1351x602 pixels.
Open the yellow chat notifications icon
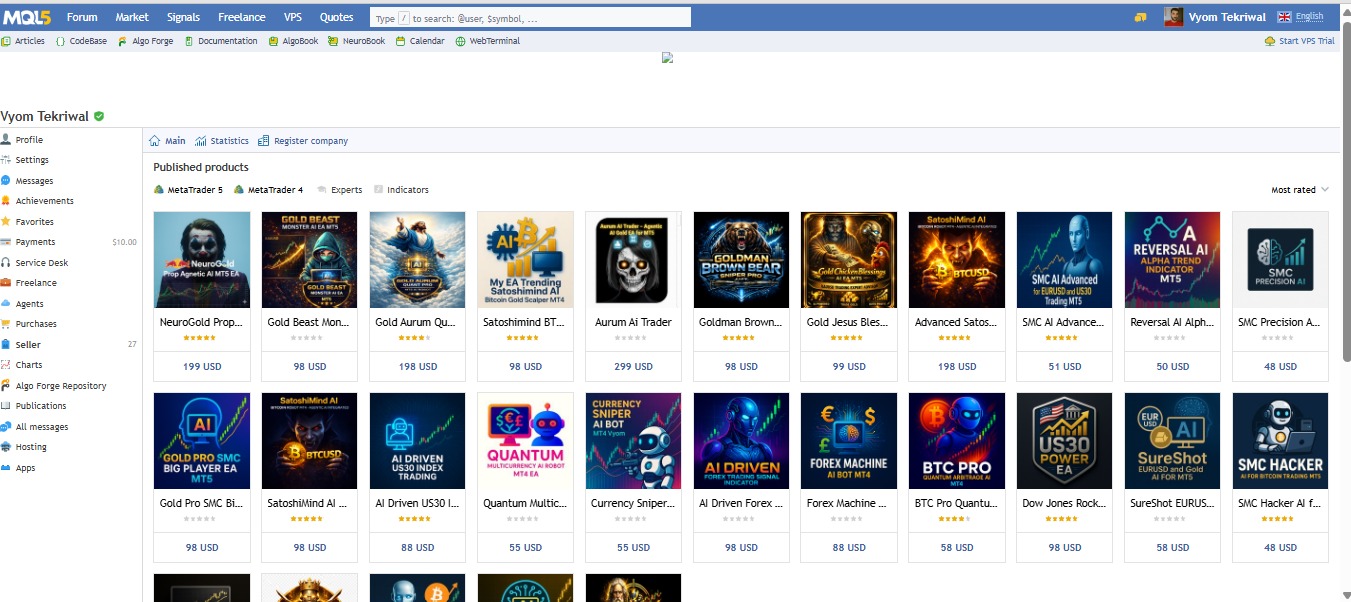tap(1140, 17)
